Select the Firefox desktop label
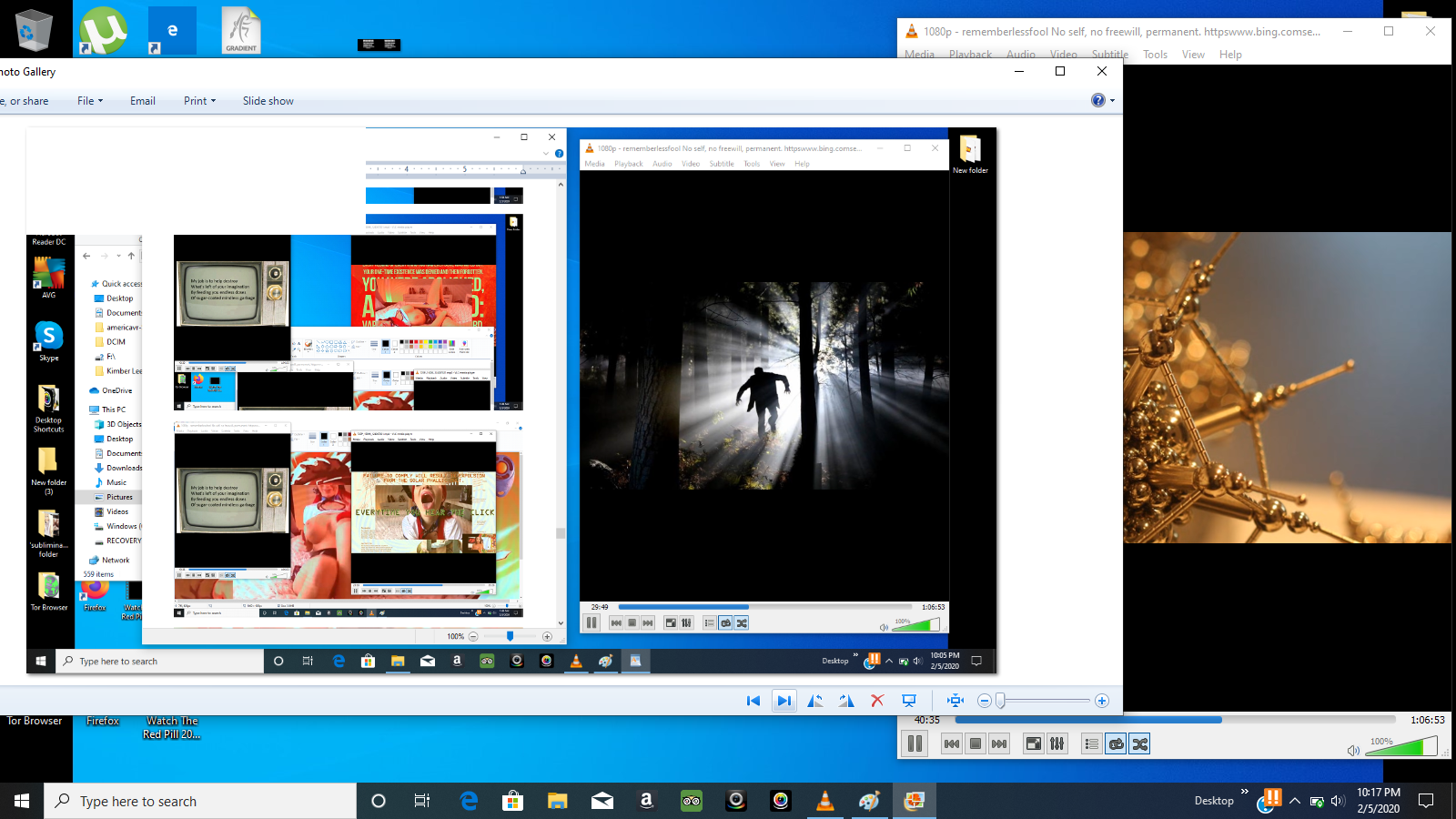 103,721
